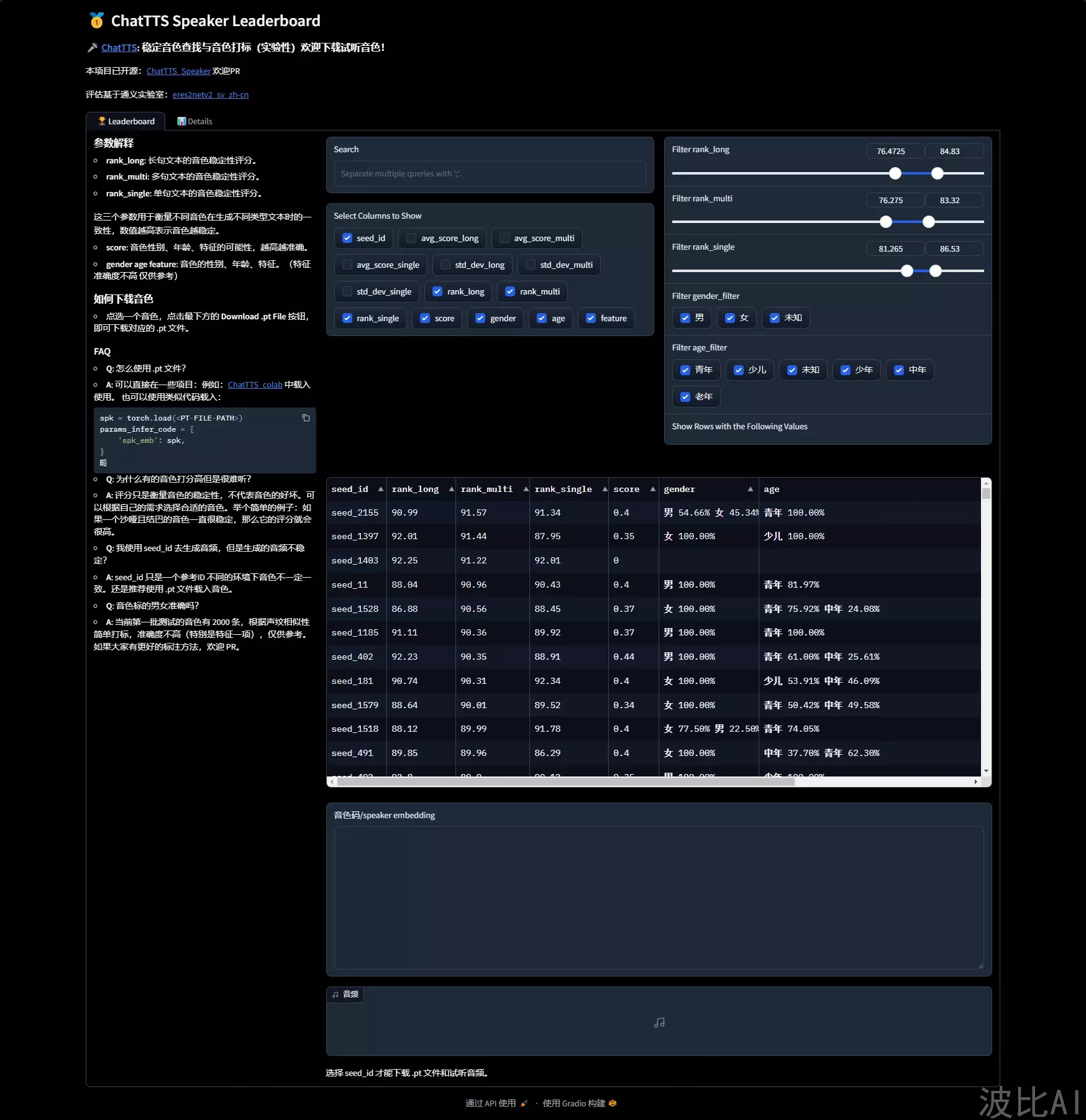Uncheck the 少儿 age filter

click(739, 370)
